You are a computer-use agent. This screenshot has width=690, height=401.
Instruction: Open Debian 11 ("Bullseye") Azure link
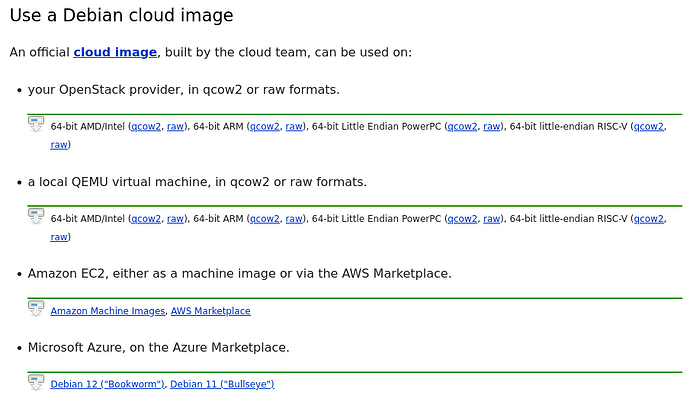pos(222,384)
